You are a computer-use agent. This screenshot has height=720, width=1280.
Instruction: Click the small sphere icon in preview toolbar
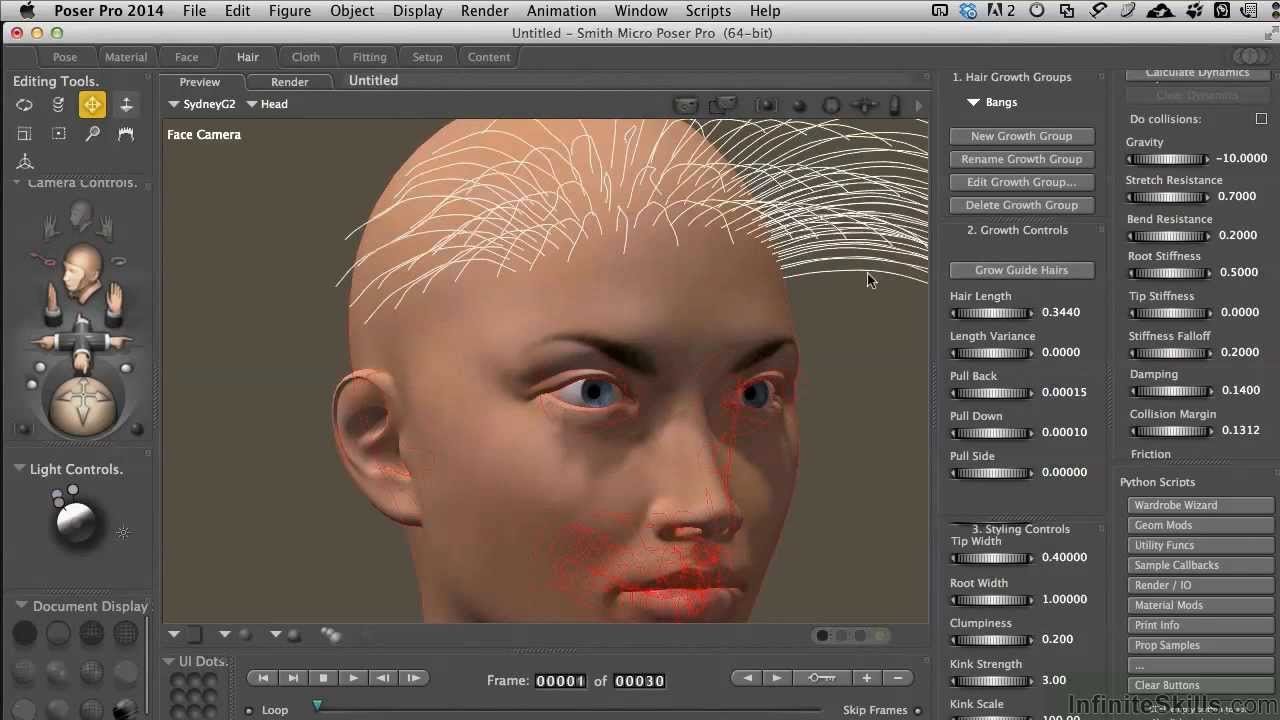click(x=799, y=106)
